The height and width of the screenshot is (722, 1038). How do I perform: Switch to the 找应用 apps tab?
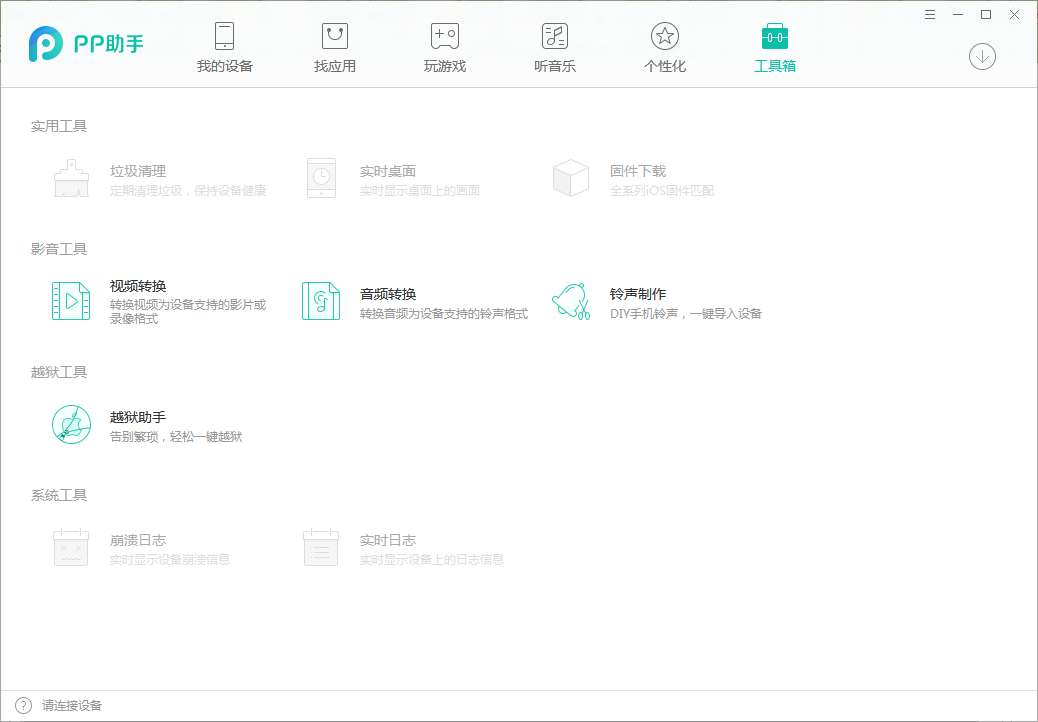pos(334,47)
